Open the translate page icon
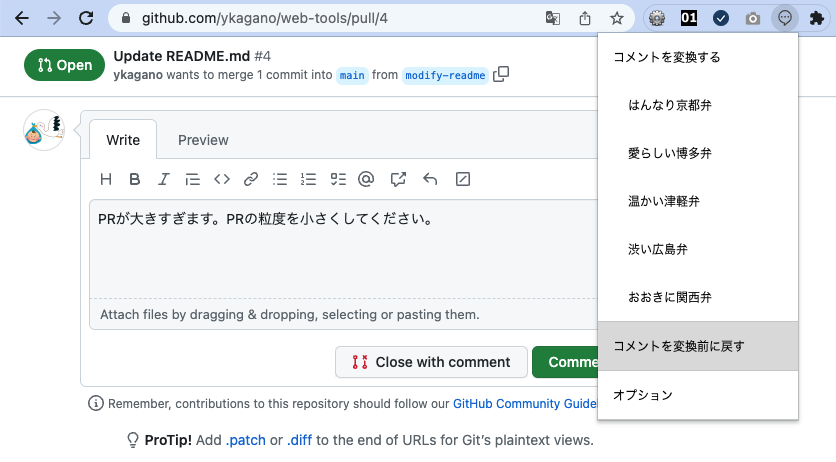Viewport: 836px width, 462px height. pos(553,18)
